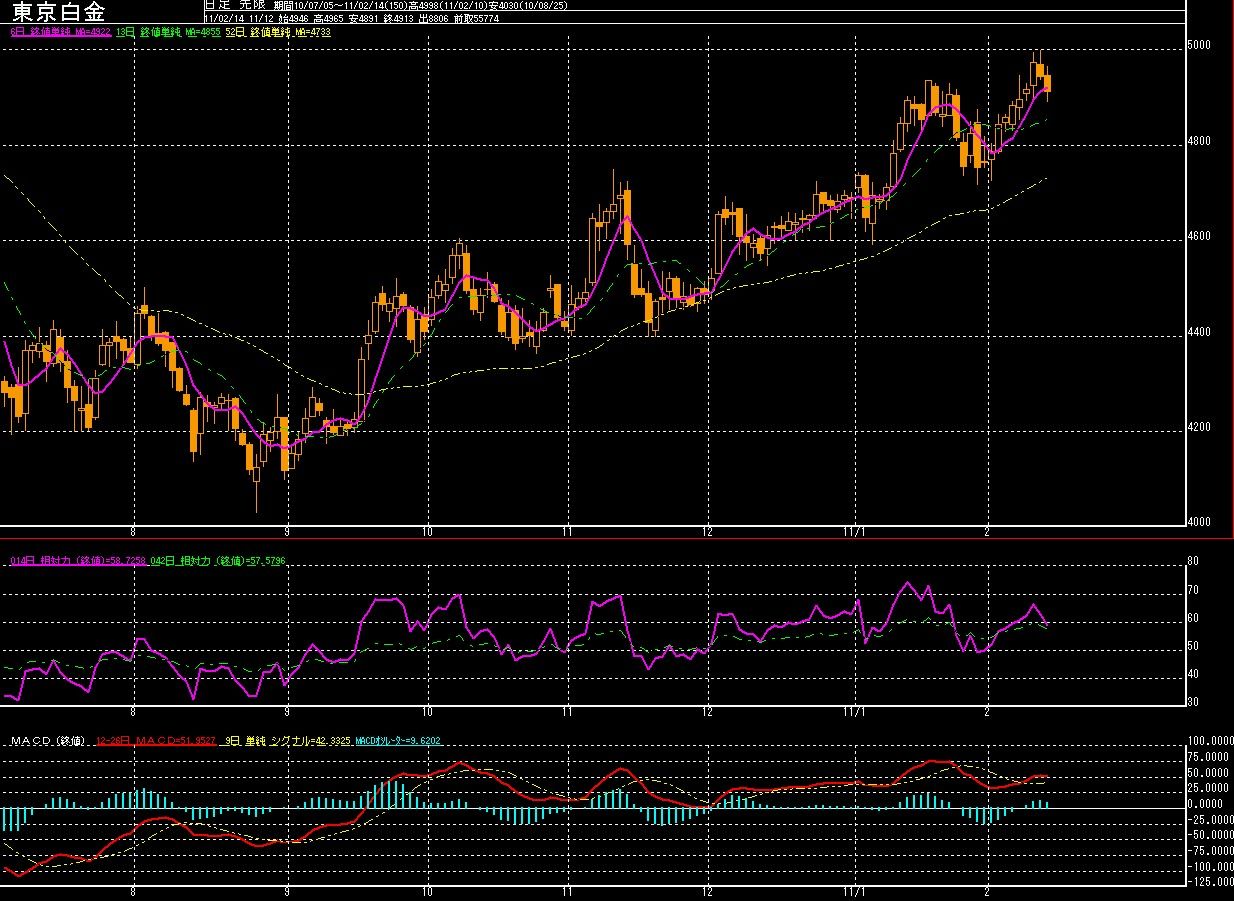Click the 安4891 daily low value
Image resolution: width=1234 pixels, height=901 pixels.
click(x=363, y=19)
